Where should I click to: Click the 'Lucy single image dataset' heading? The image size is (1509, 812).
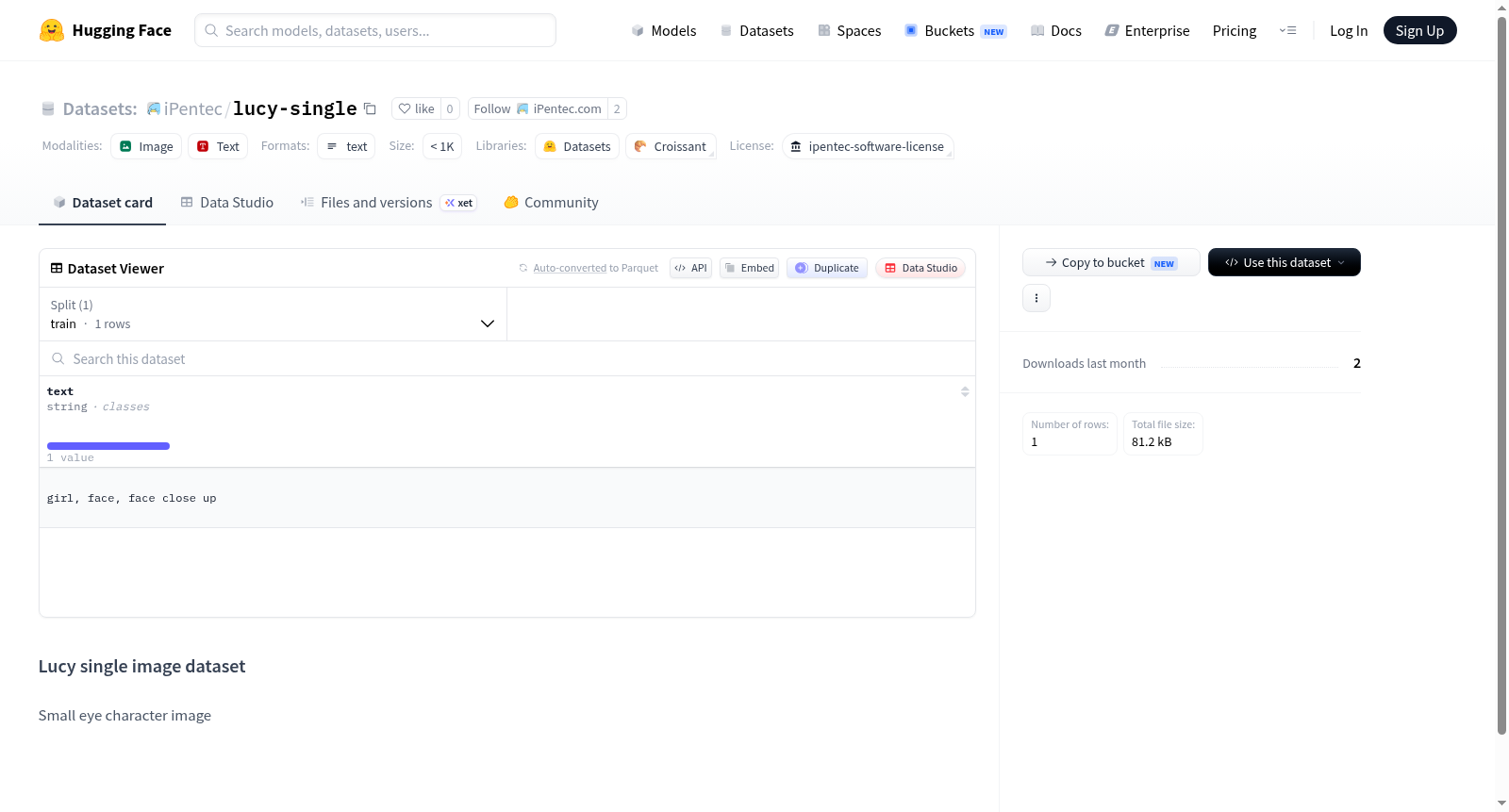coord(142,667)
